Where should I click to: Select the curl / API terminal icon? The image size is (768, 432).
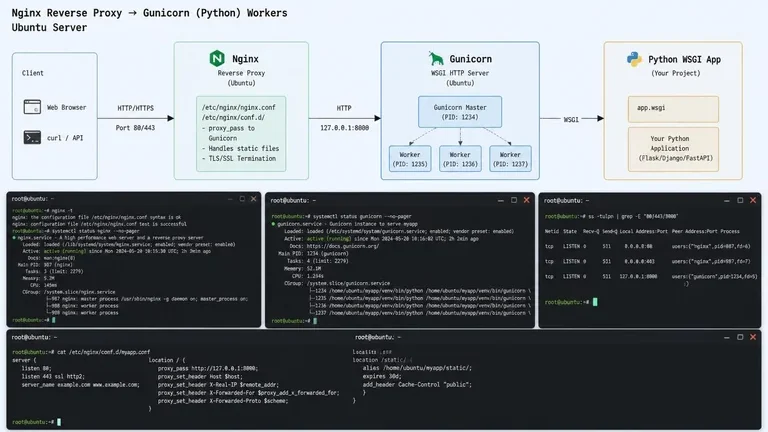point(32,137)
